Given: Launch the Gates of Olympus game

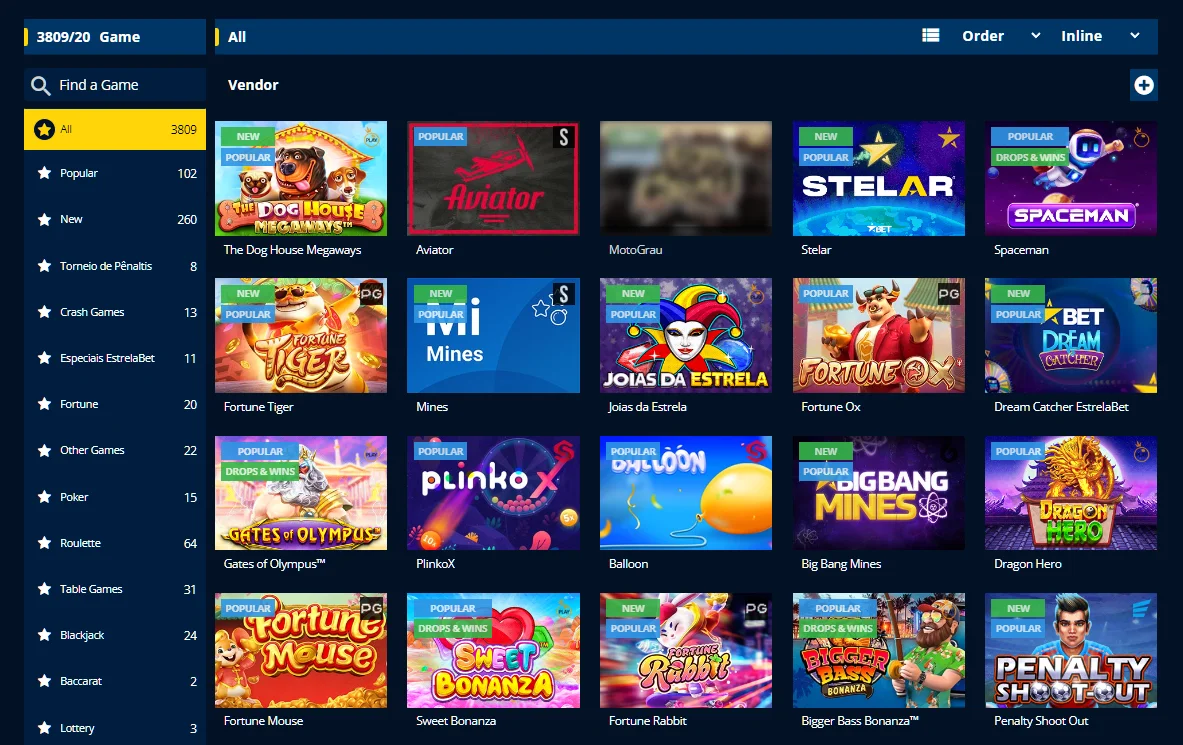Looking at the screenshot, I should [301, 493].
